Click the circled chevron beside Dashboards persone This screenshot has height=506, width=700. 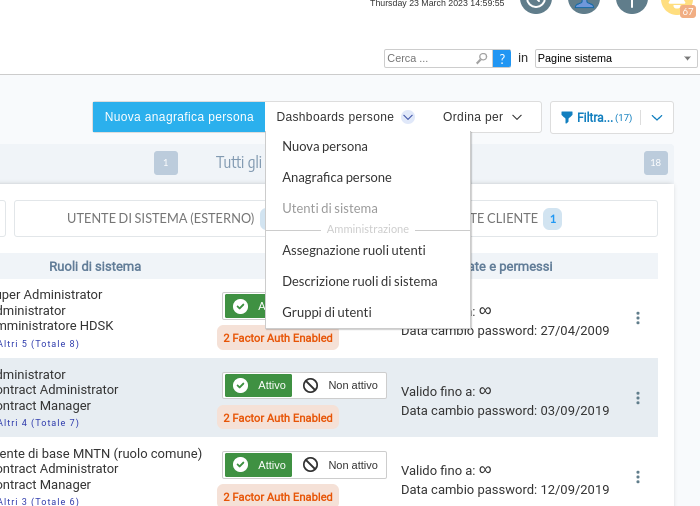(x=408, y=117)
